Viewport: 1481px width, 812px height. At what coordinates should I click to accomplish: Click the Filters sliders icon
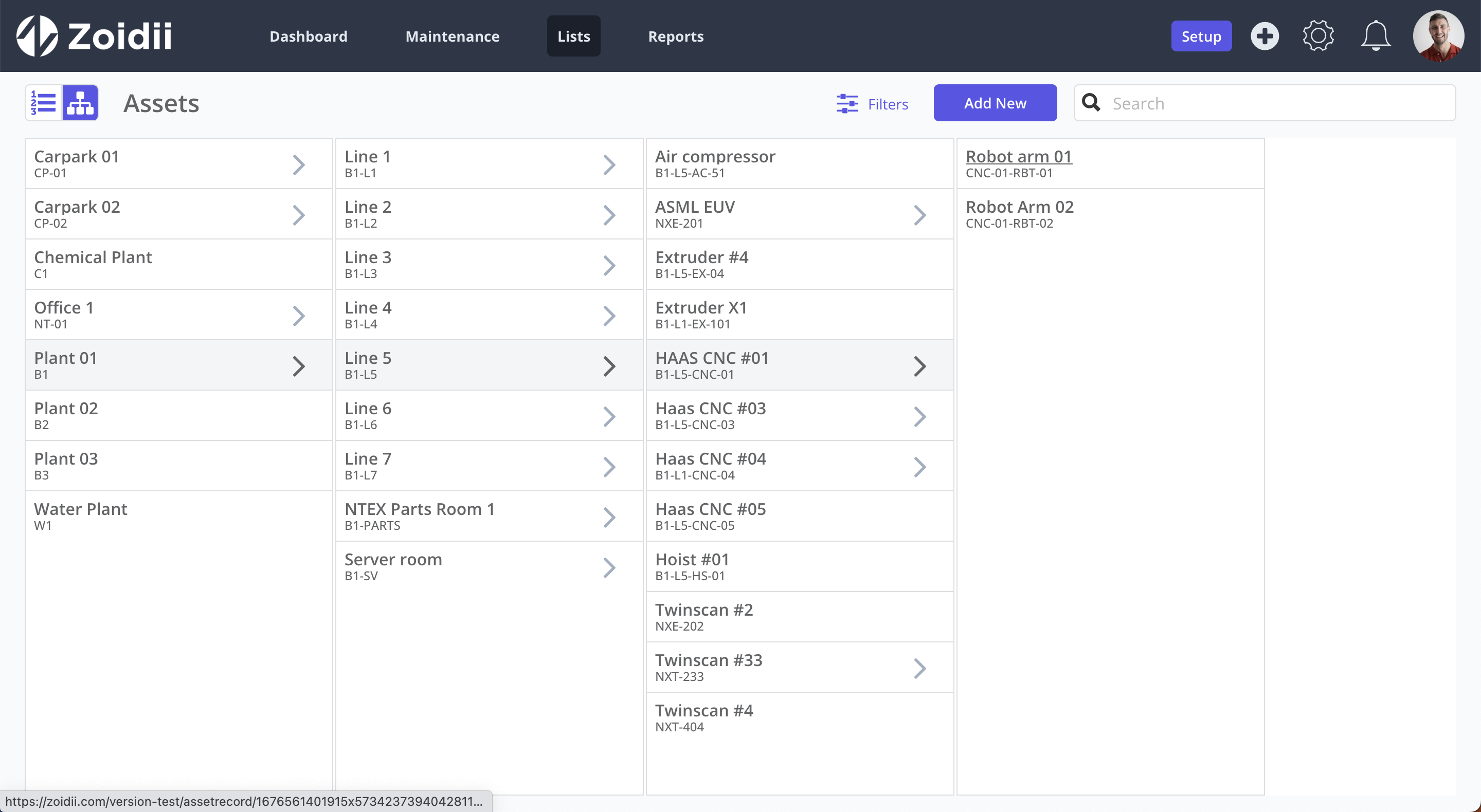point(847,104)
